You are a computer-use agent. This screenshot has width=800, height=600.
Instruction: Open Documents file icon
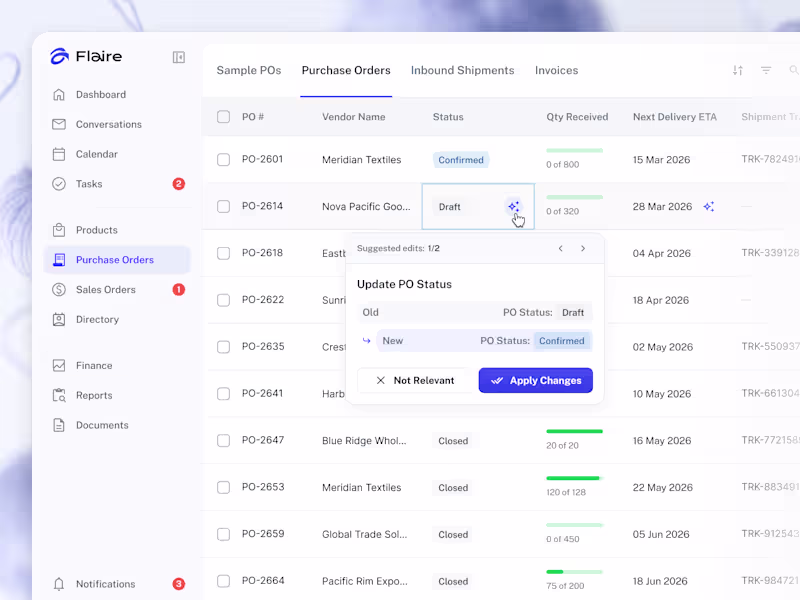tap(59, 425)
